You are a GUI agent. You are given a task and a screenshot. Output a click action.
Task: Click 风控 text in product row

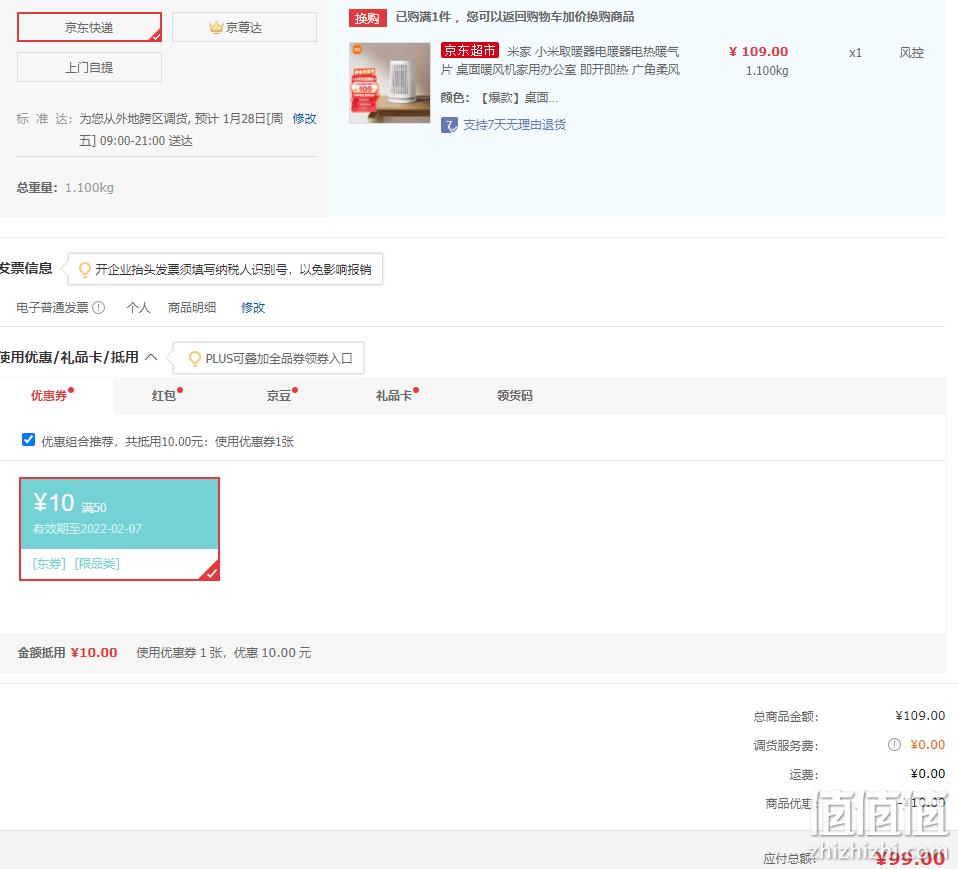click(912, 53)
